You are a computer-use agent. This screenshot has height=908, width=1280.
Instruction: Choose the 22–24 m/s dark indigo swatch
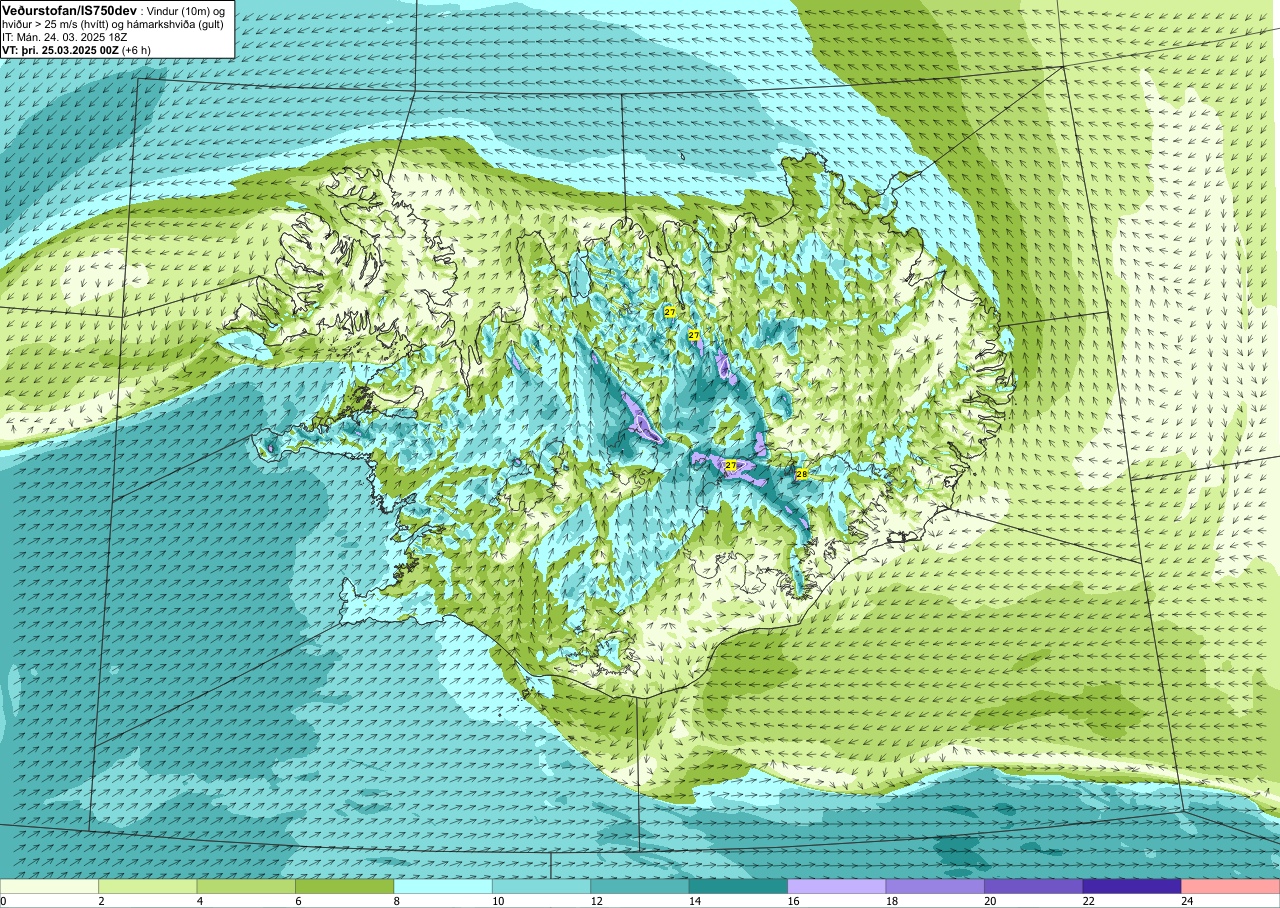click(x=1132, y=887)
